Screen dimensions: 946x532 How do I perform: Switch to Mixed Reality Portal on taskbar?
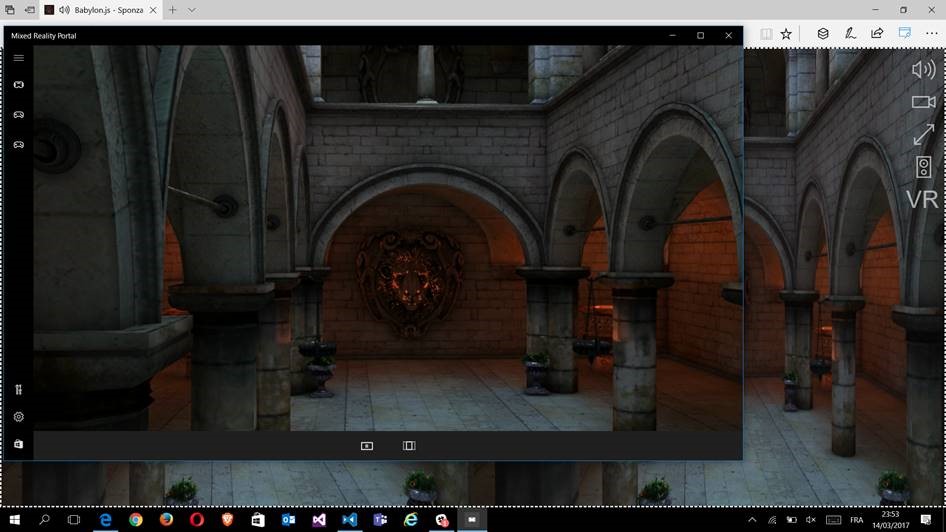[x=472, y=520]
